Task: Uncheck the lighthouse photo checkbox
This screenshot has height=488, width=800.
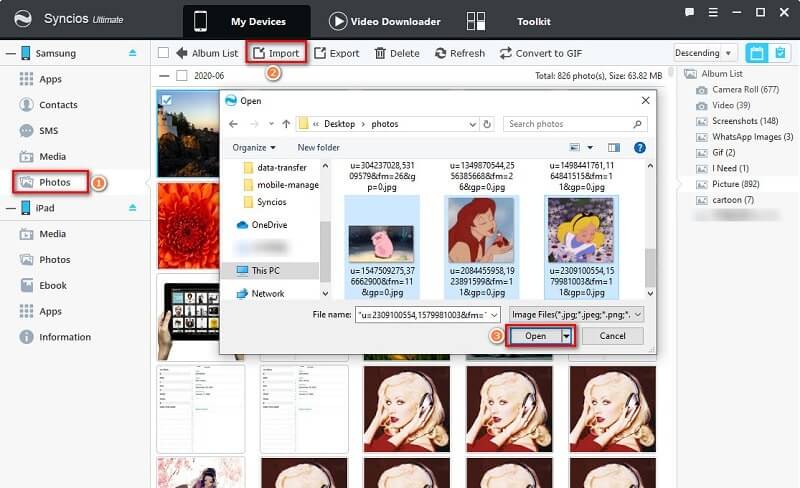Action: click(x=166, y=100)
